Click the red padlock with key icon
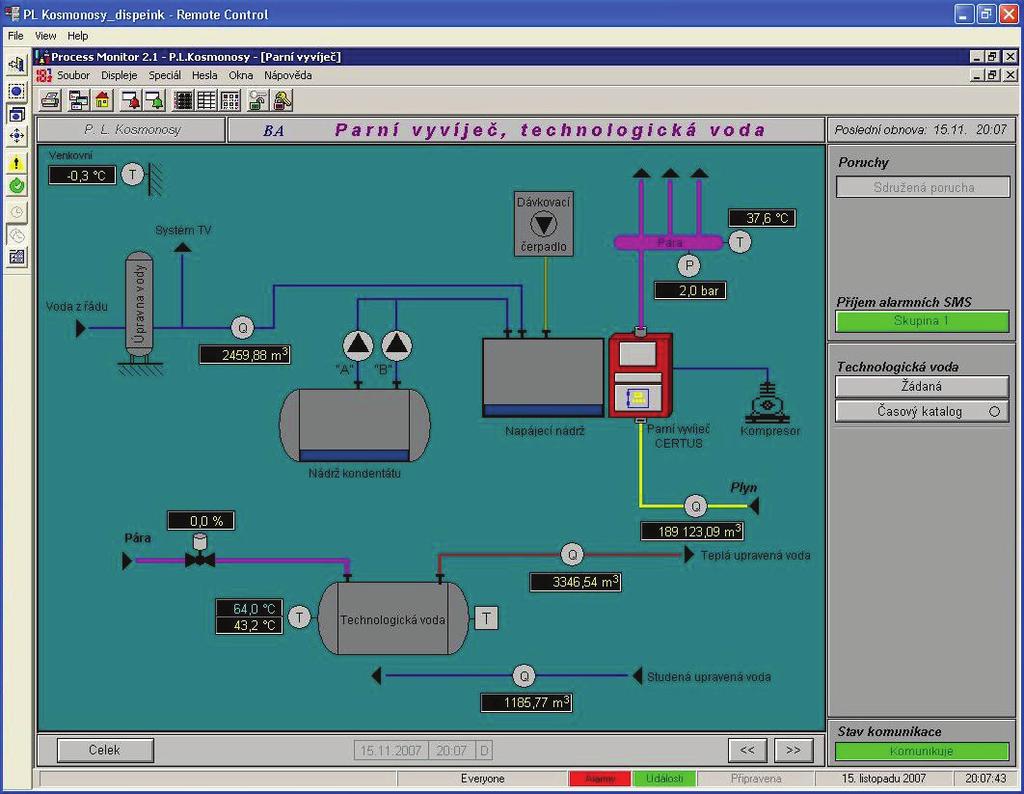1024x794 pixels. tap(282, 101)
